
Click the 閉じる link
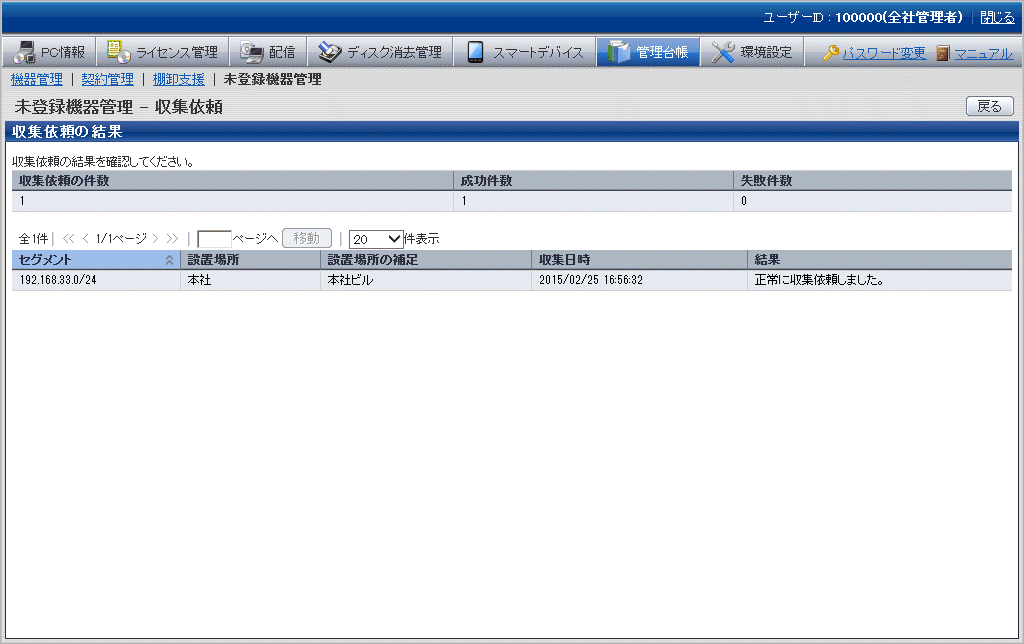(x=998, y=18)
